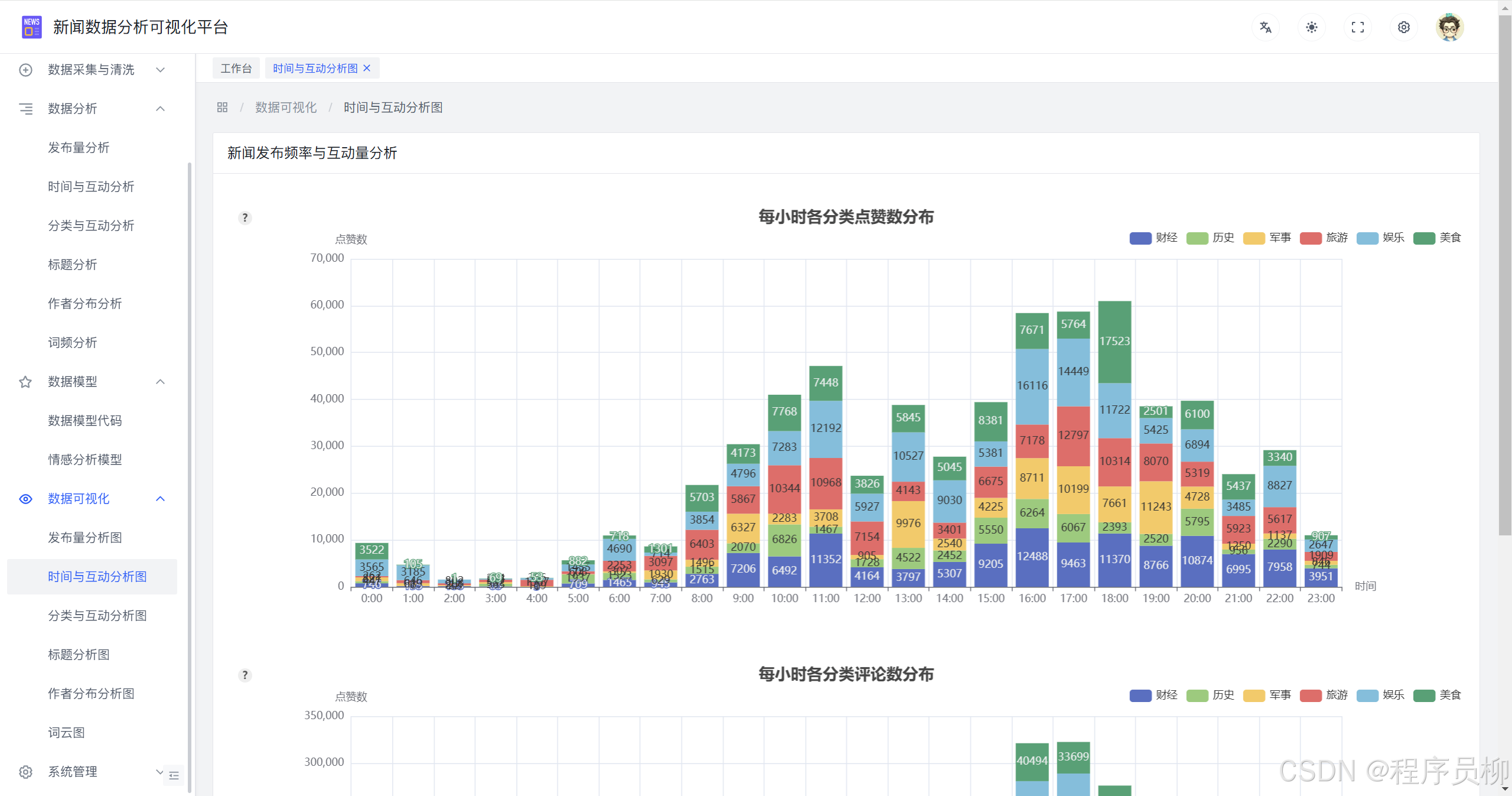Open 发布量分析 menu item
The height and width of the screenshot is (796, 1512).
[92, 148]
